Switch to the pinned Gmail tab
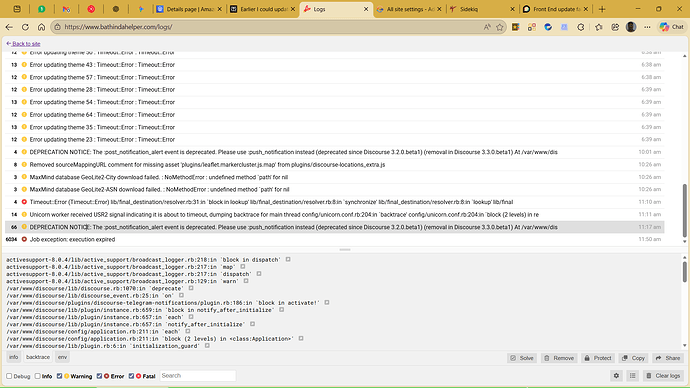Screen dimensions: 690x388 (x=66, y=9)
